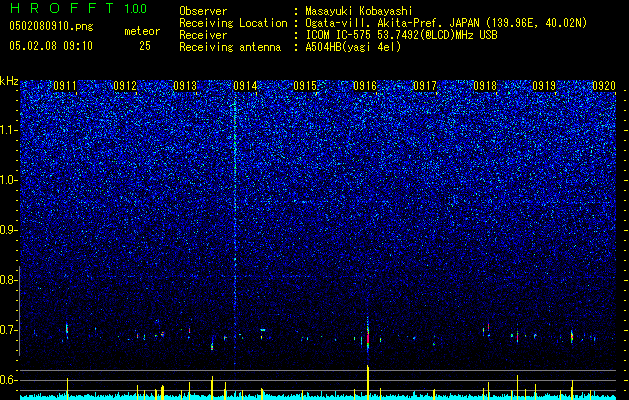Click the 0918 time marker

(x=485, y=86)
